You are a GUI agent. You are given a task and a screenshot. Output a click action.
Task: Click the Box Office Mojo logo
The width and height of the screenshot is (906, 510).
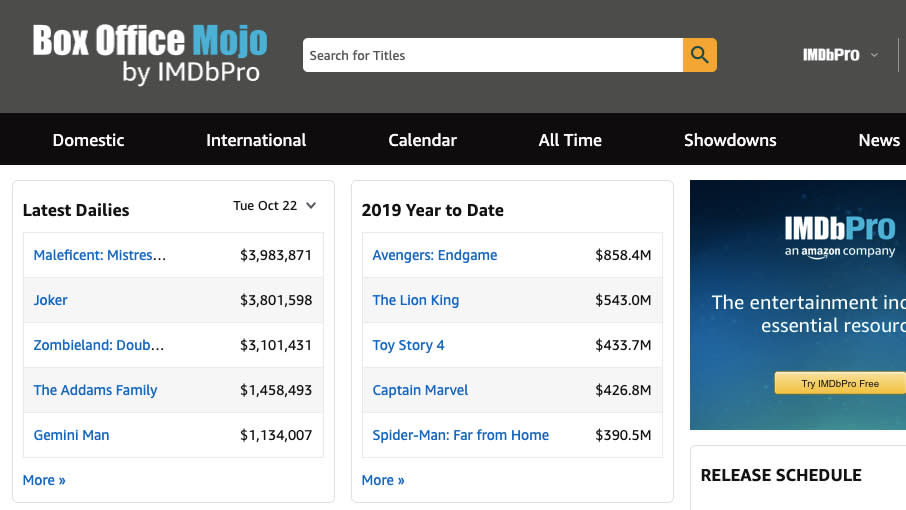pyautogui.click(x=150, y=55)
